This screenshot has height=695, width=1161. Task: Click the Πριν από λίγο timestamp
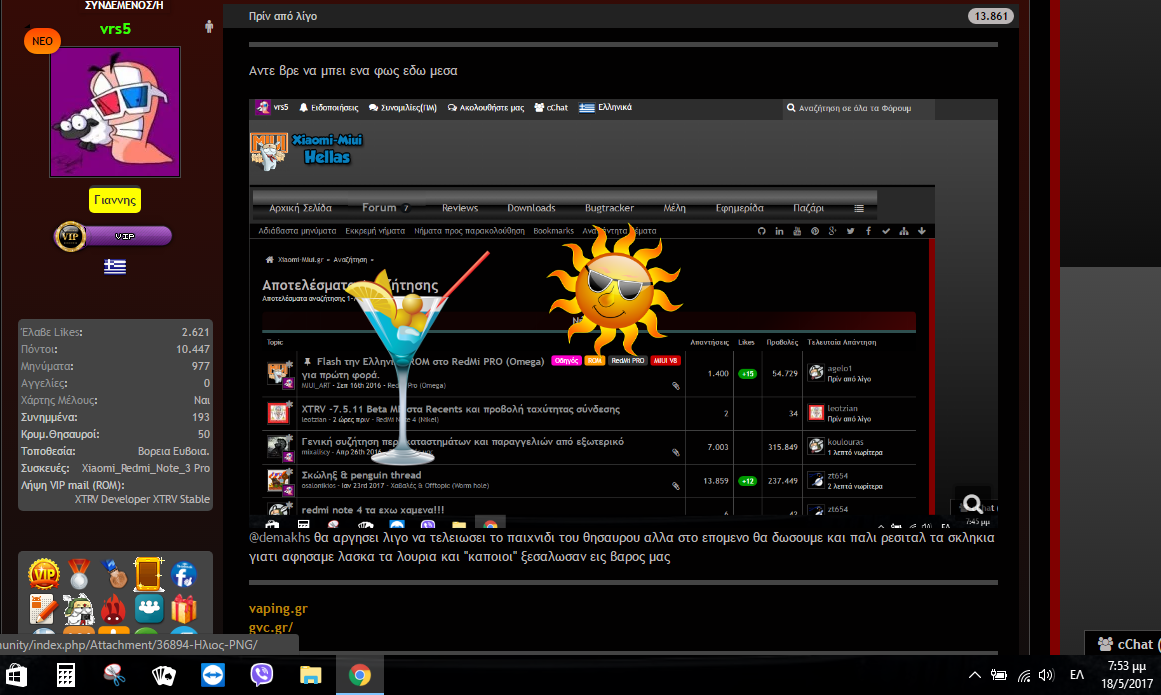283,16
